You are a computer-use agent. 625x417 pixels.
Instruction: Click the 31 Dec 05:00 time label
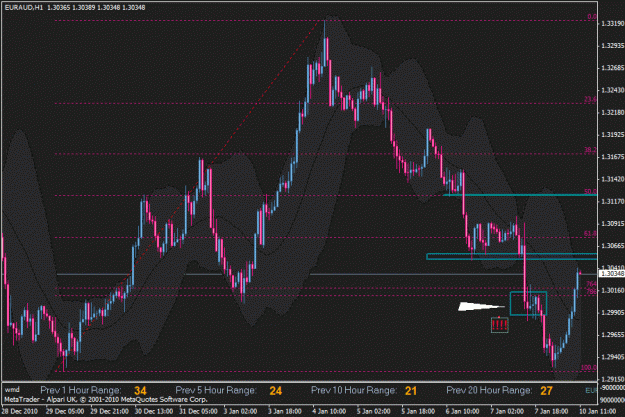[199, 411]
